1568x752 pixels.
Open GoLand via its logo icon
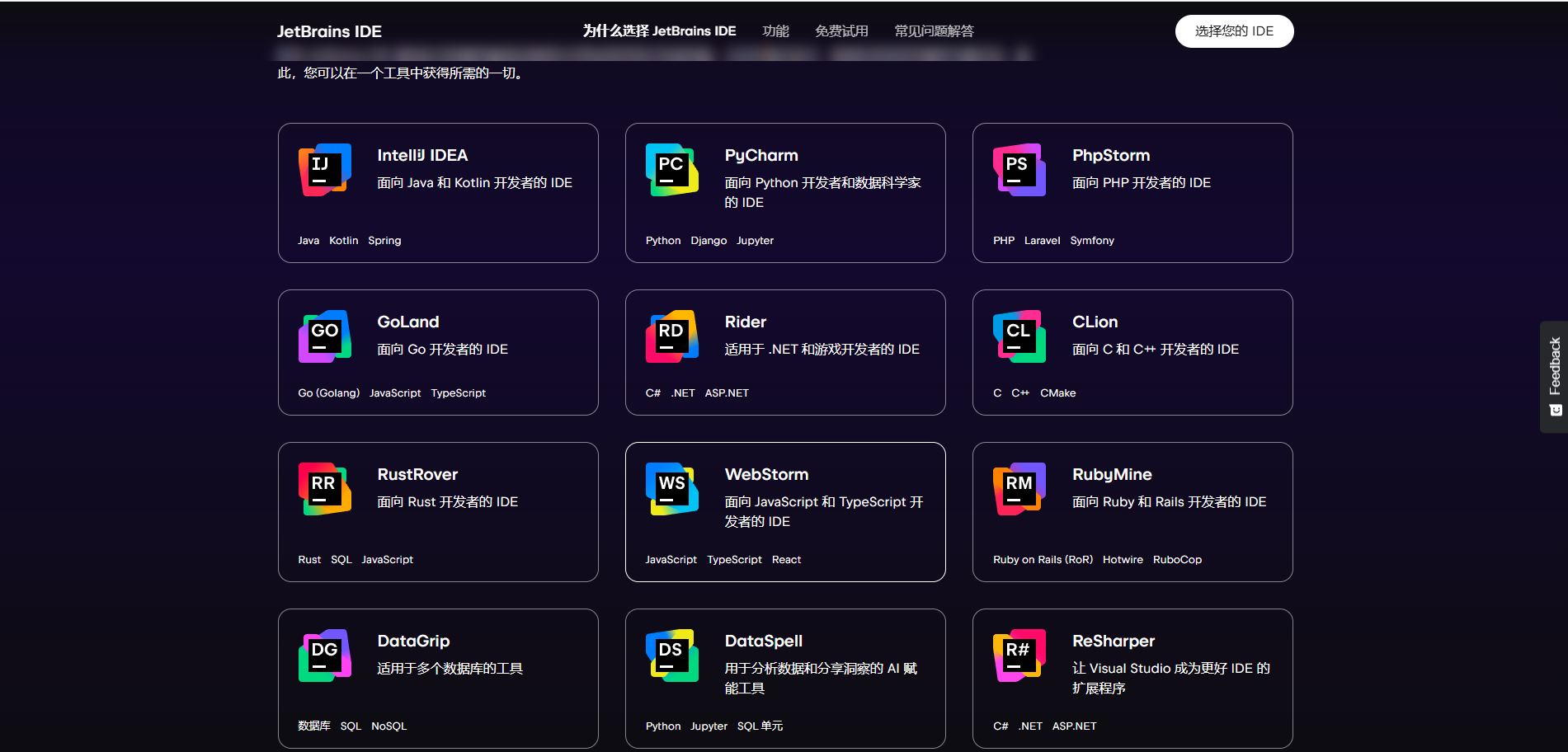323,336
